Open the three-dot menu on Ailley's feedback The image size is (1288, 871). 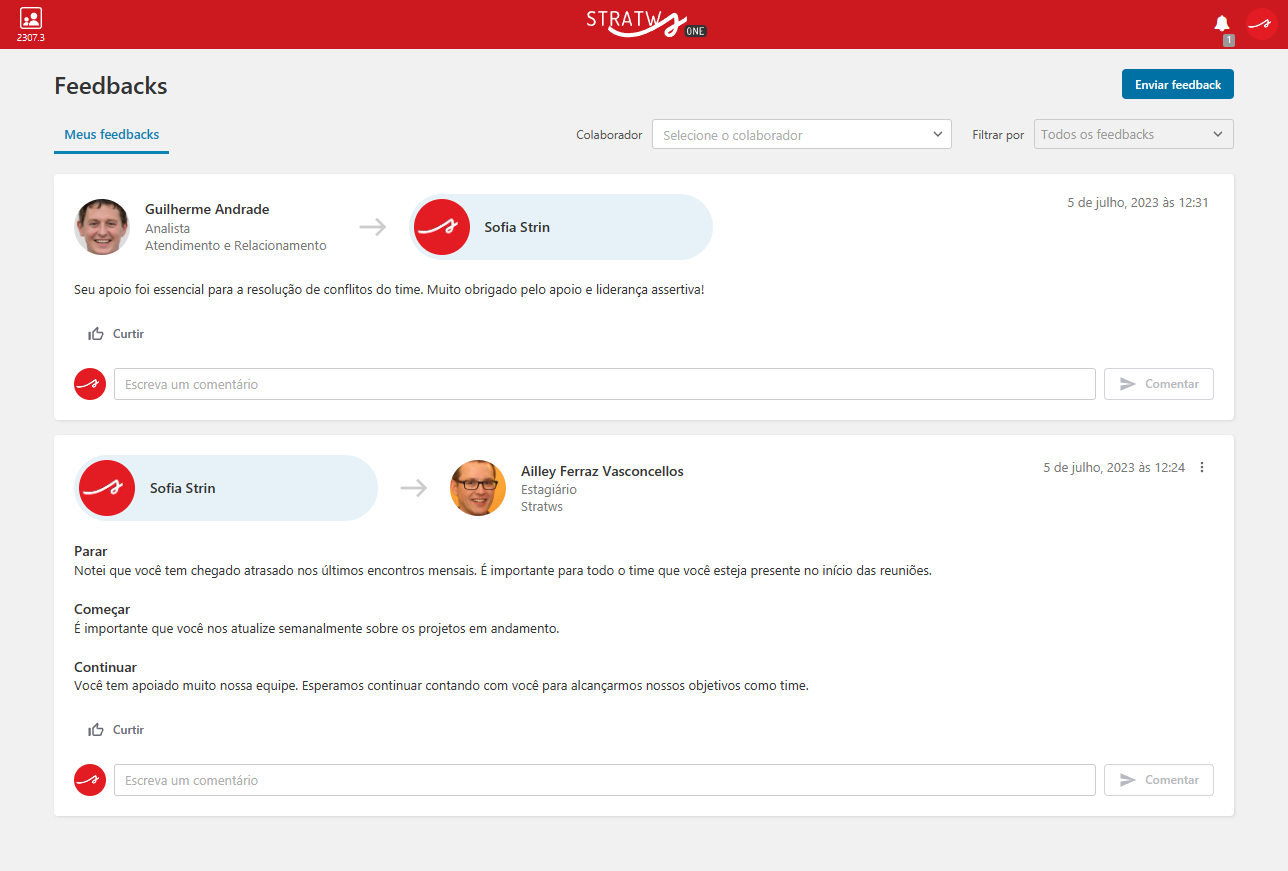(1202, 467)
